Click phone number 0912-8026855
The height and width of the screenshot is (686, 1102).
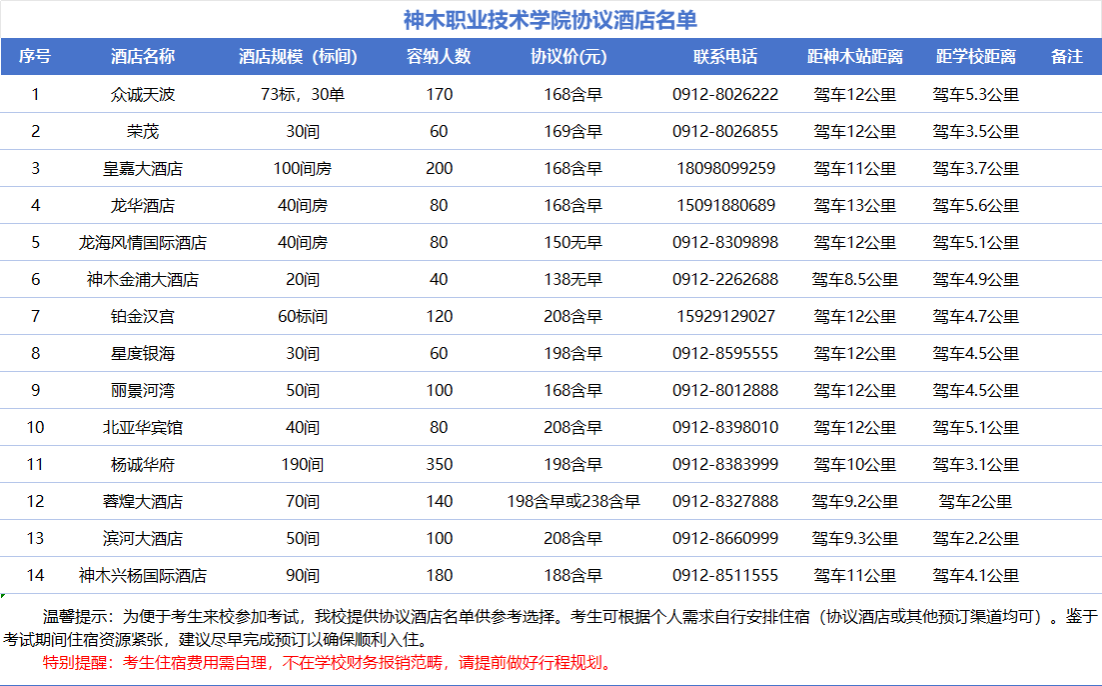click(x=725, y=132)
